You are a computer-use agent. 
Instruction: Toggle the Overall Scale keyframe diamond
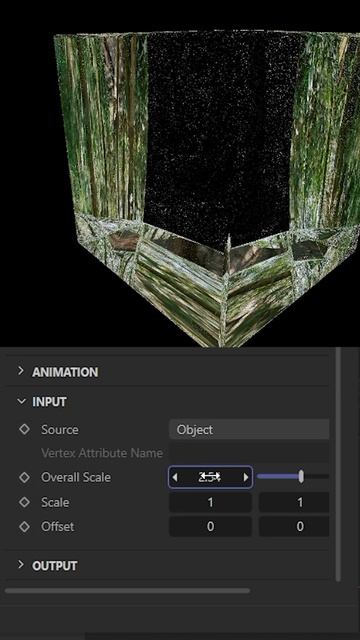24,477
